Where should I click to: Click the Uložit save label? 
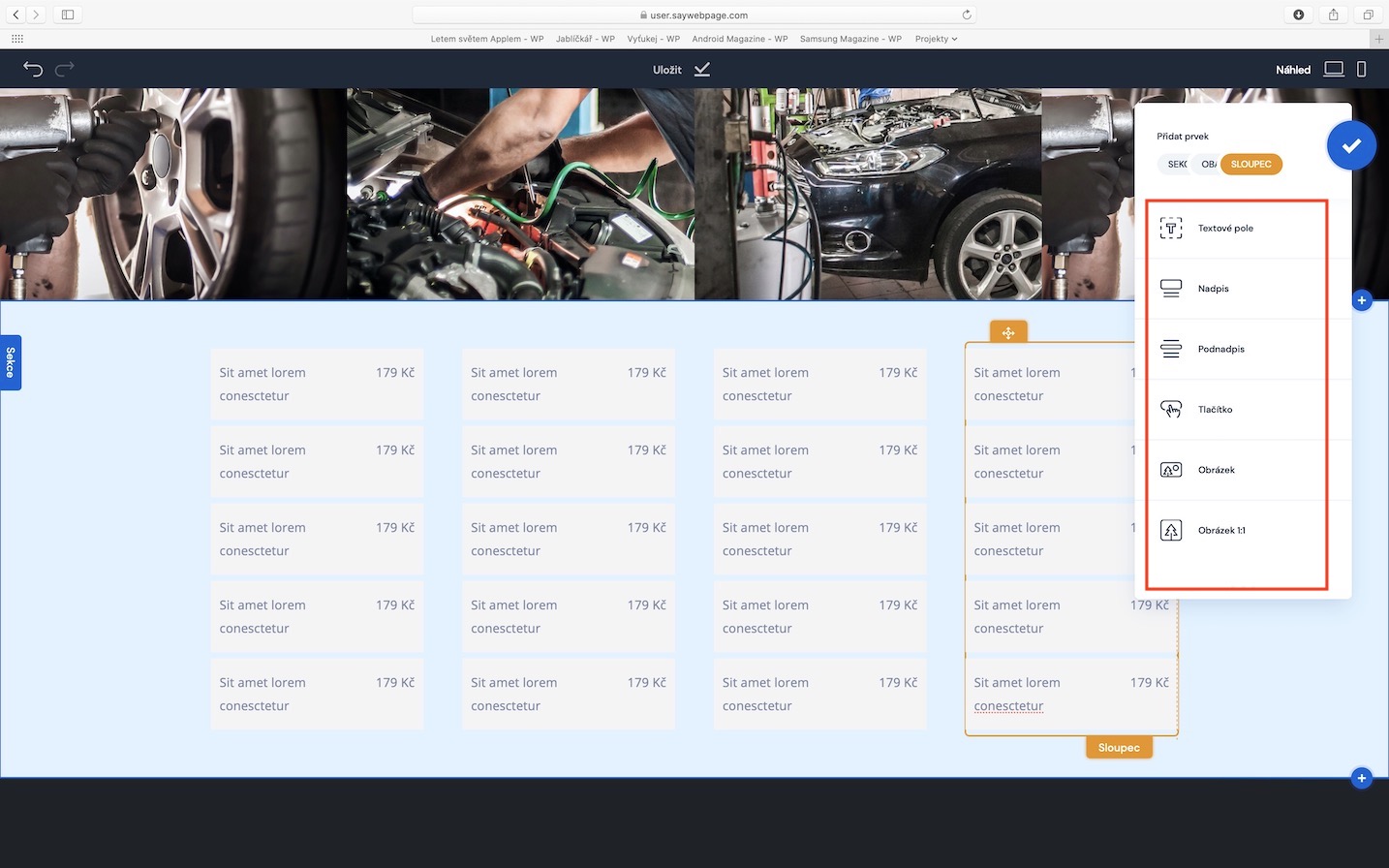click(x=667, y=70)
